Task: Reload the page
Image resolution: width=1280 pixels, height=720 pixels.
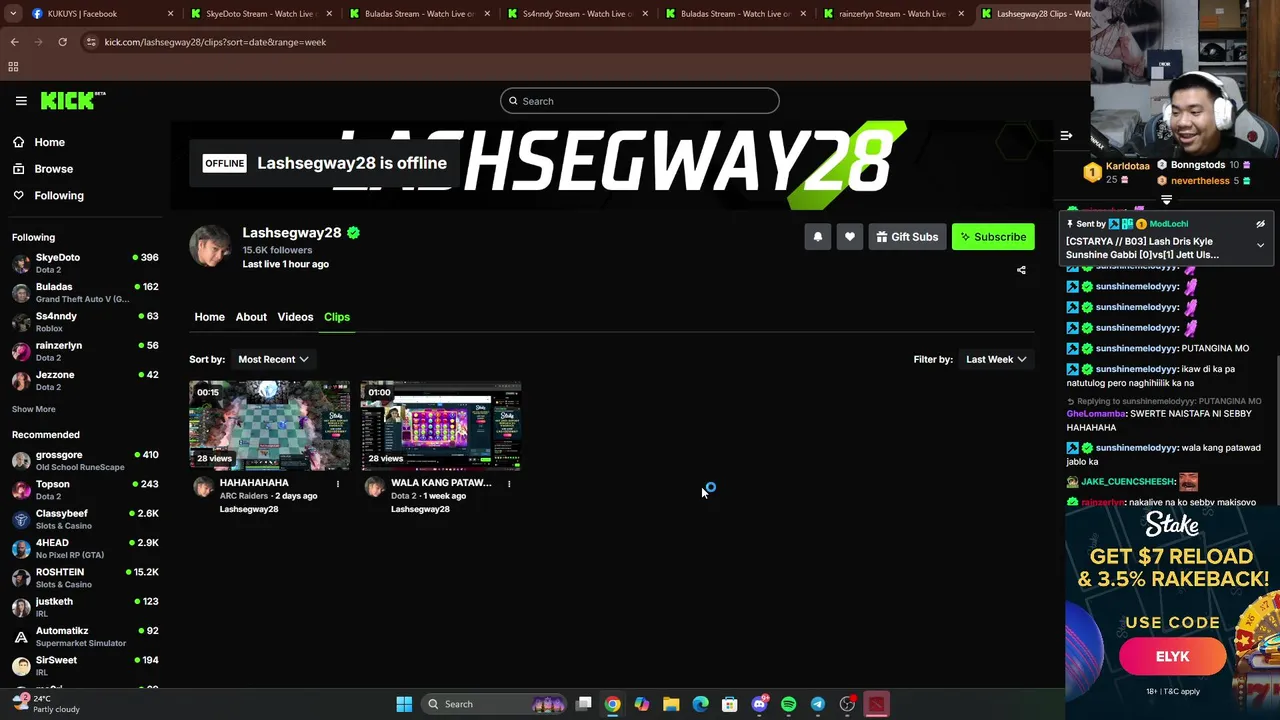Action: tap(62, 42)
